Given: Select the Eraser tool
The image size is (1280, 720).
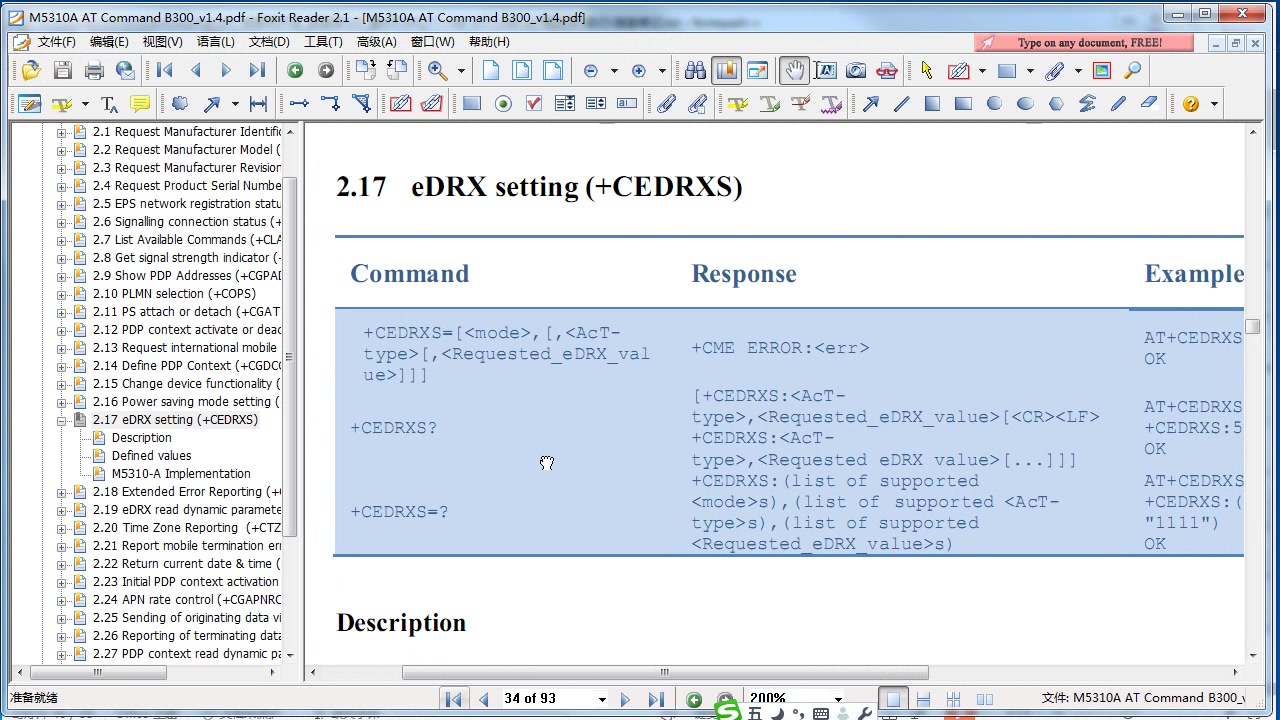Looking at the screenshot, I should pyautogui.click(x=1149, y=103).
